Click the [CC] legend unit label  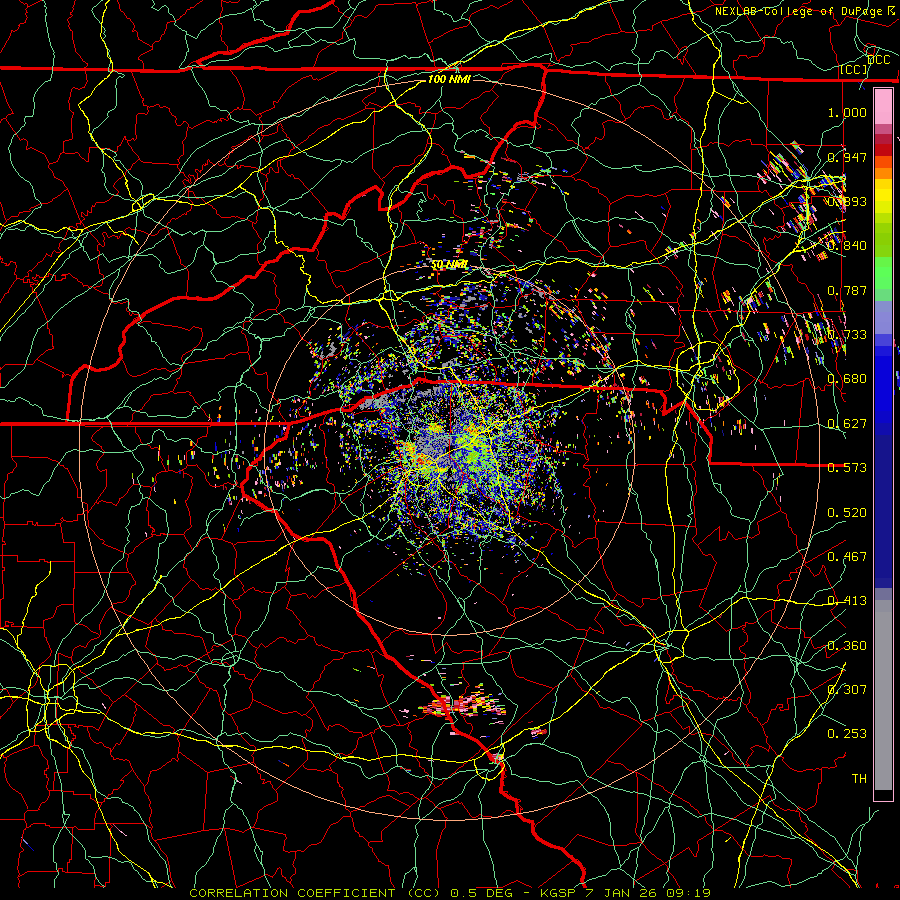tap(853, 69)
